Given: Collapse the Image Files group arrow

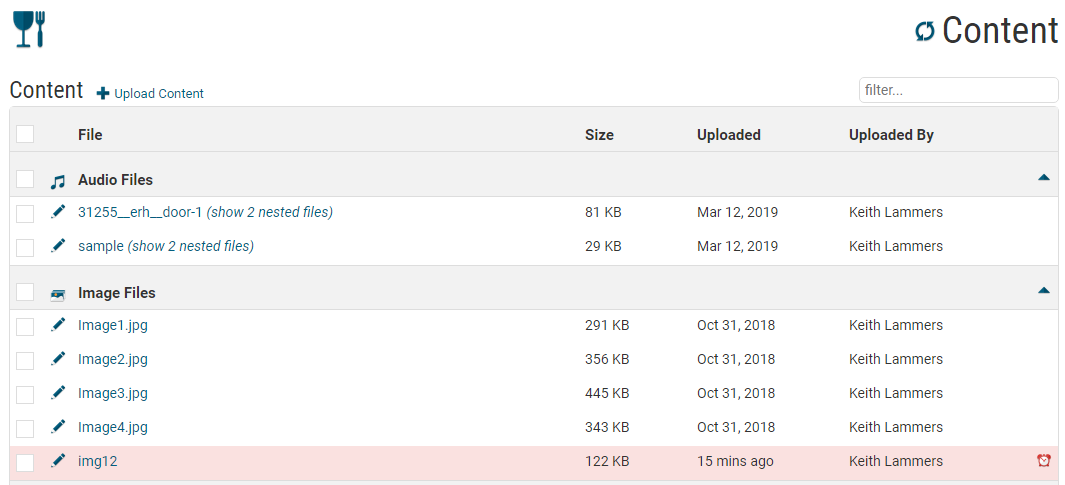Looking at the screenshot, I should tap(1043, 291).
